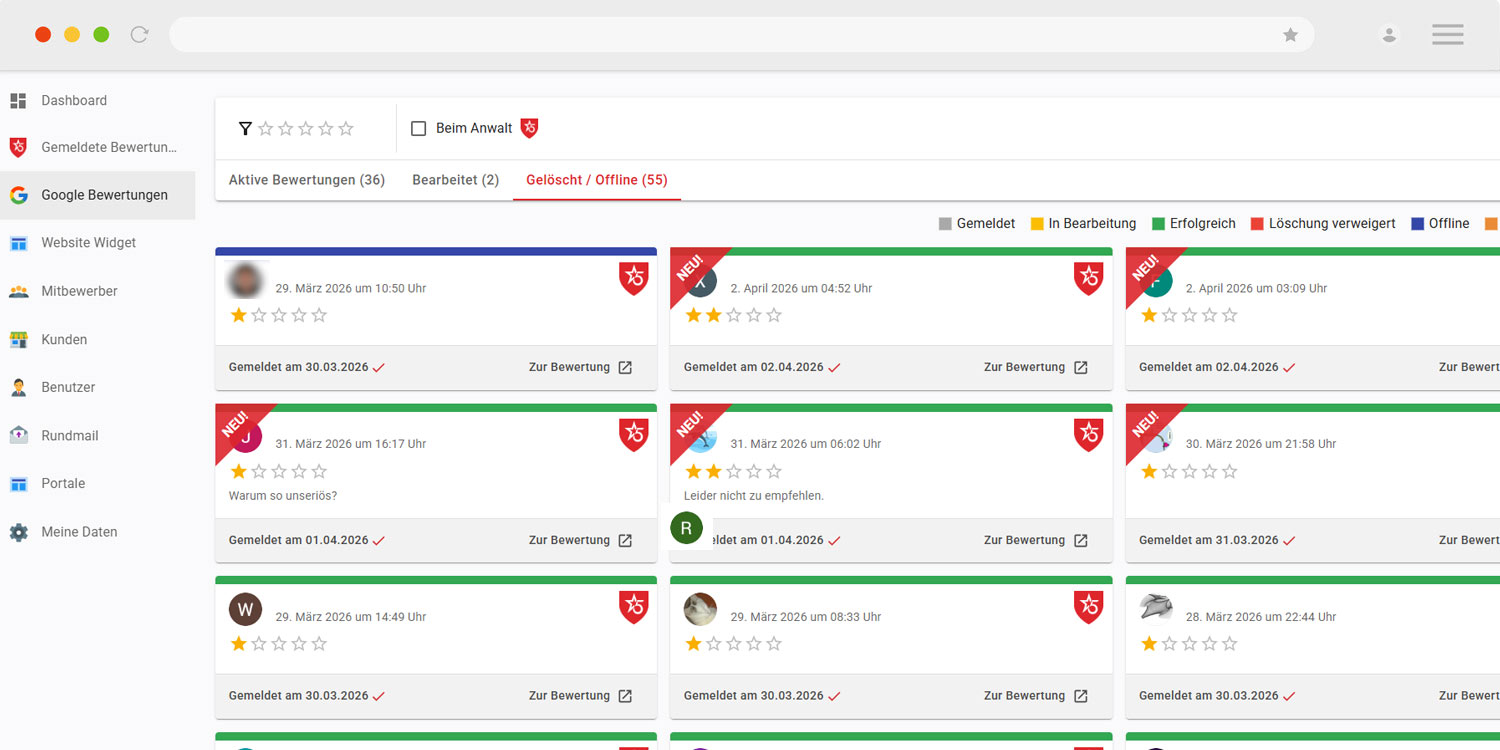Click the filter funnel icon
Image resolution: width=1500 pixels, height=750 pixels.
245,129
